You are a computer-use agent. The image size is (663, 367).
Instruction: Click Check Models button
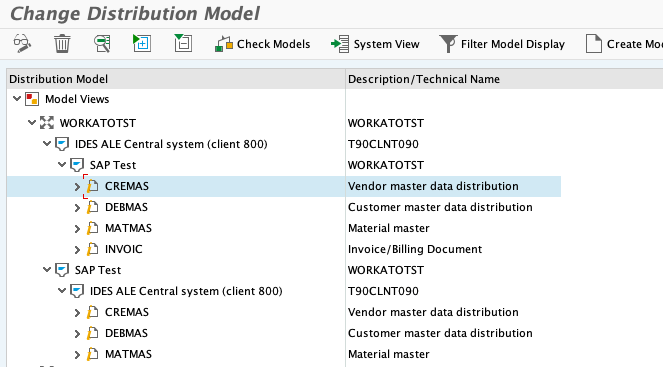[x=263, y=44]
